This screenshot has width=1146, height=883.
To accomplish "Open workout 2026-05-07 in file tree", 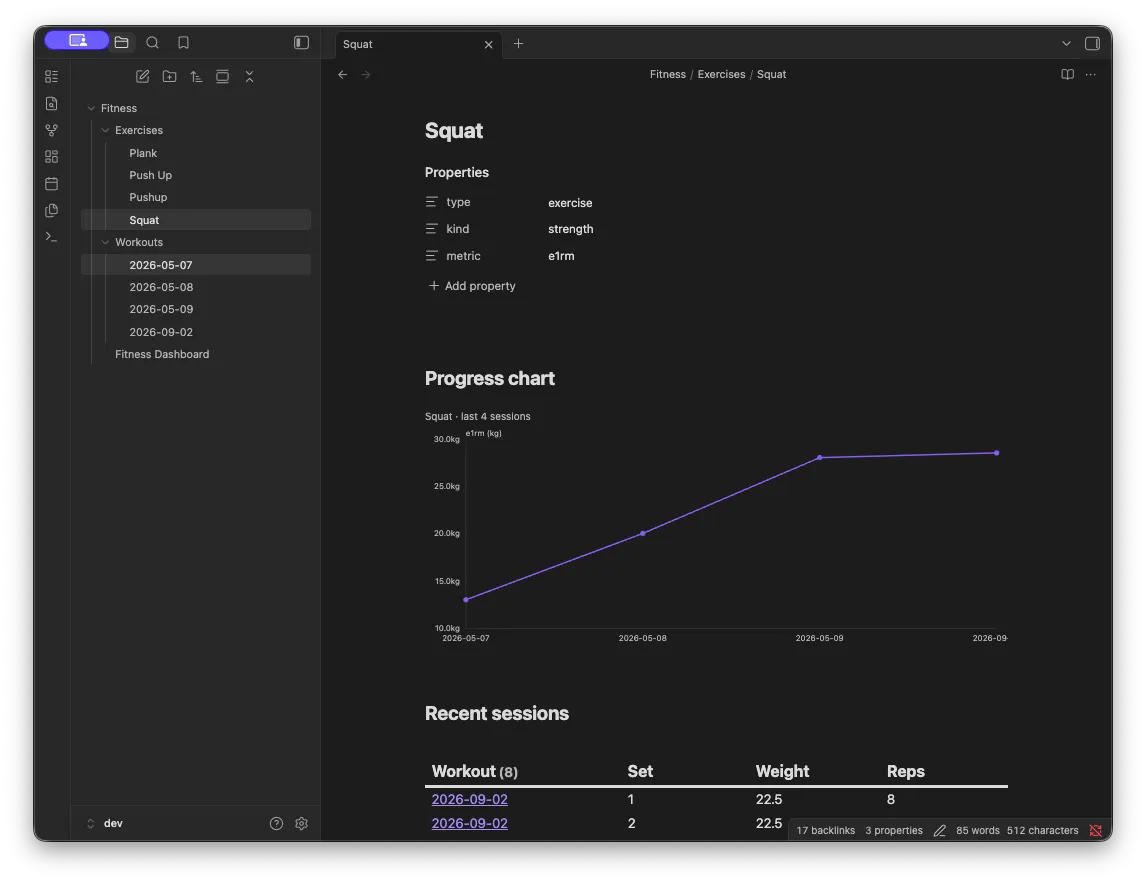I will (x=196, y=265).
